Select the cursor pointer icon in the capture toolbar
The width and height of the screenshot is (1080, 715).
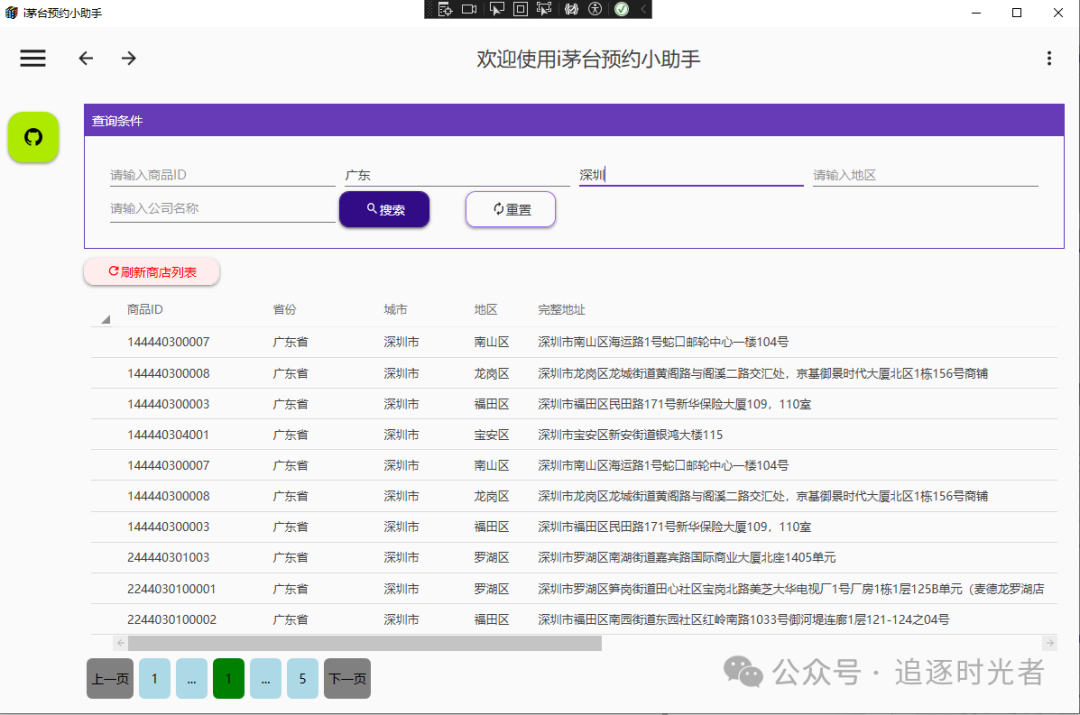pyautogui.click(x=498, y=9)
